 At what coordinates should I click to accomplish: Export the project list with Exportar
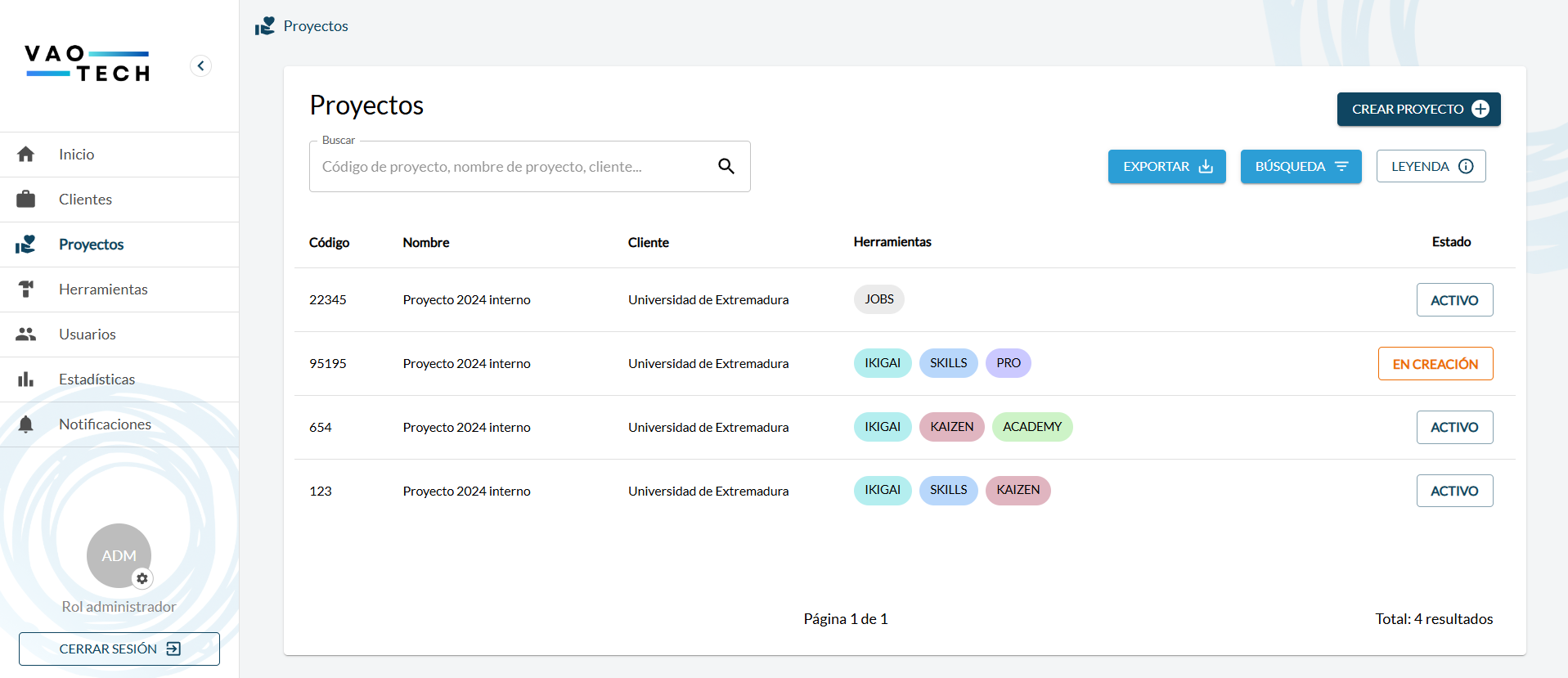click(x=1166, y=167)
